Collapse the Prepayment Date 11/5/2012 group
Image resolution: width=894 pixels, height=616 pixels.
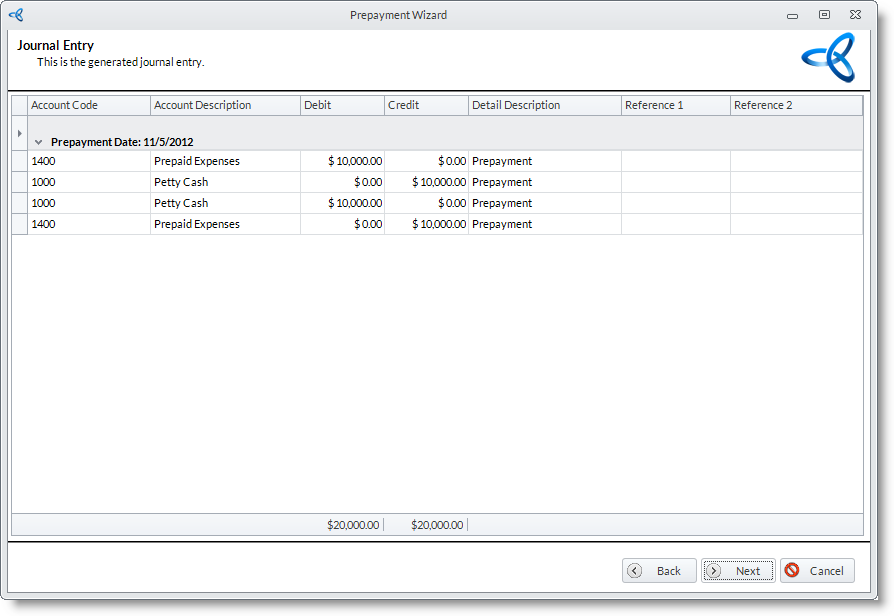click(39, 142)
